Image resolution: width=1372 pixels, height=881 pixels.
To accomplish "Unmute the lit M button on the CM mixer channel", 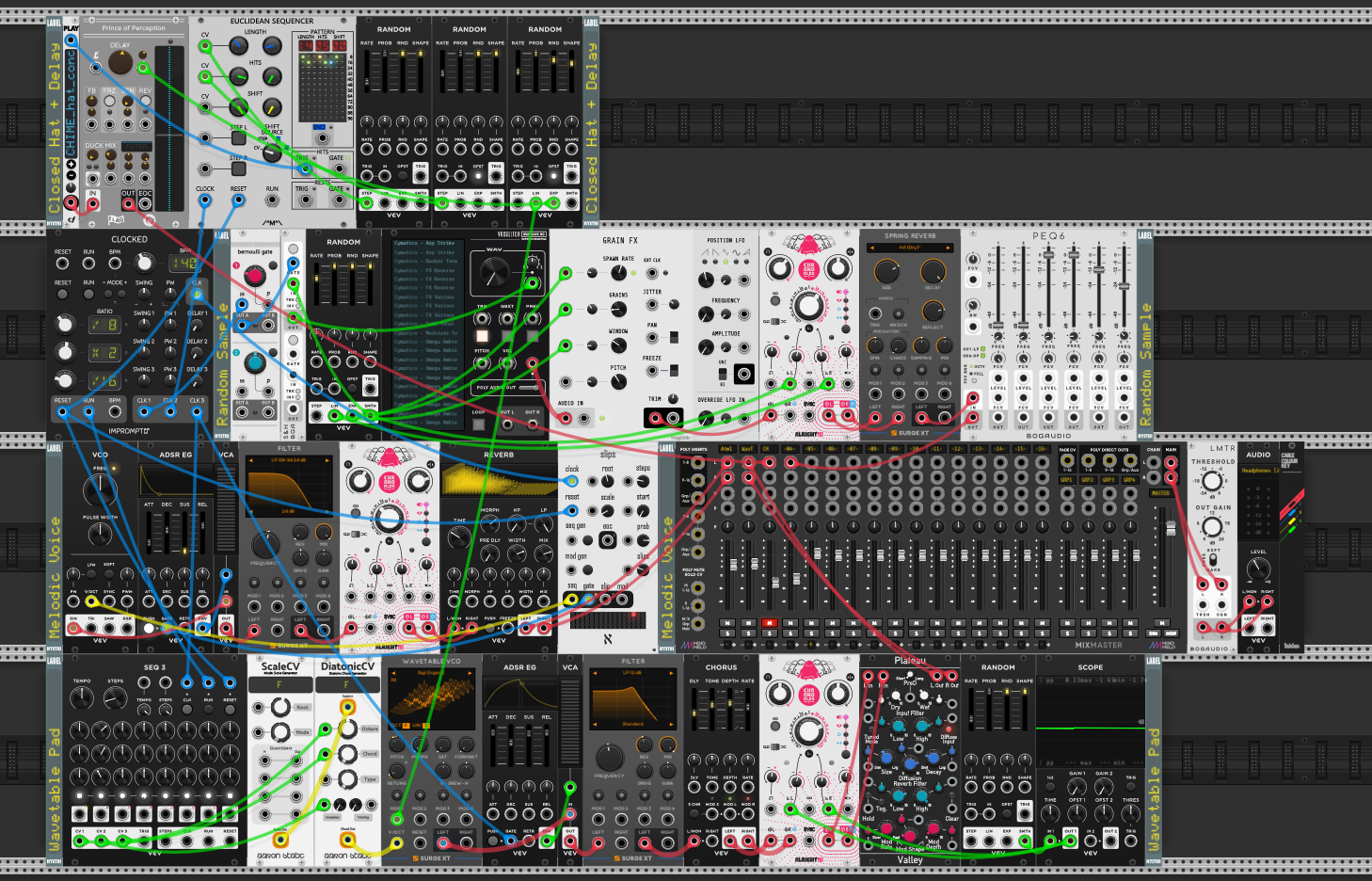I will click(770, 623).
